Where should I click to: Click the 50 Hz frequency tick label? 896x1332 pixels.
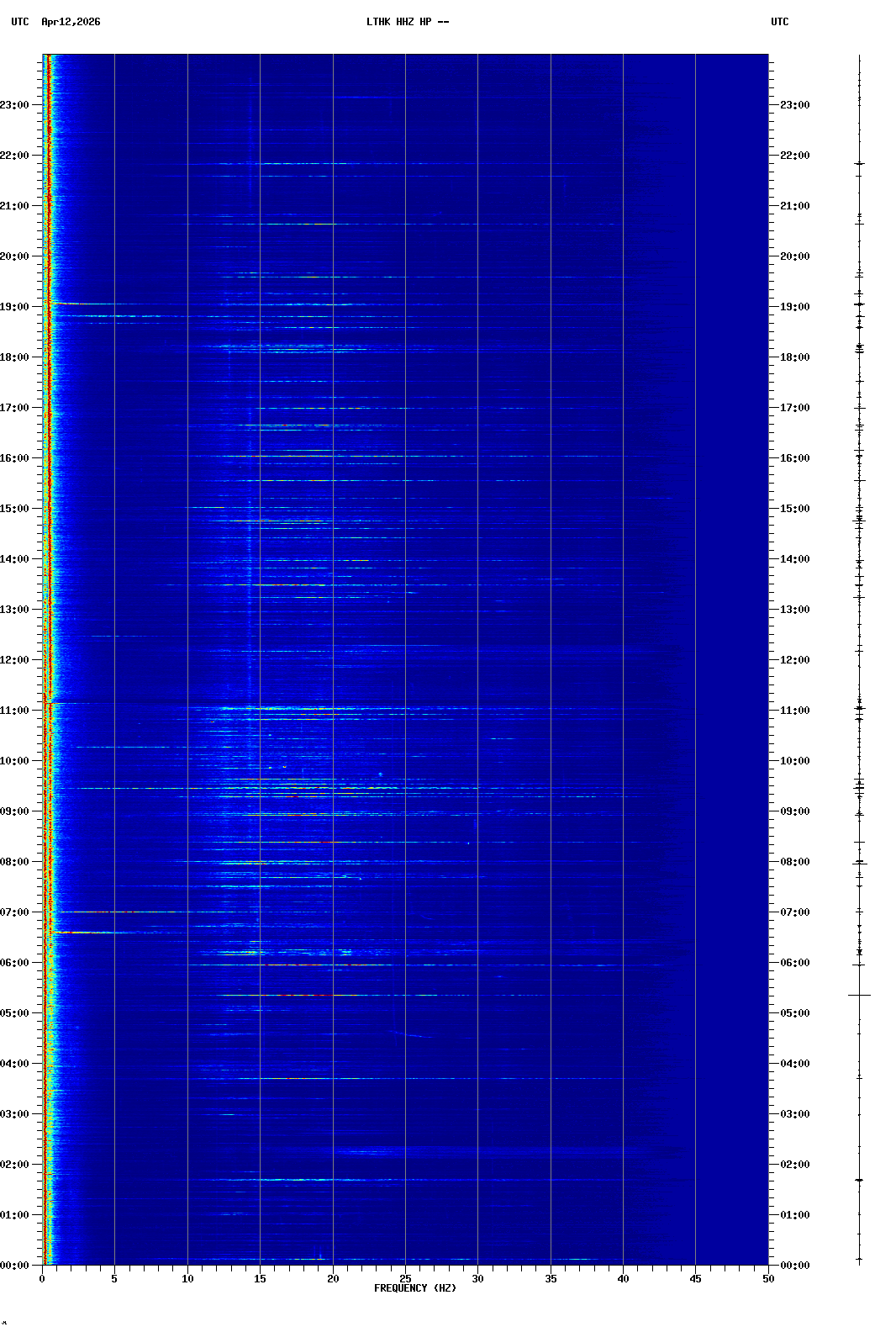pos(768,1279)
